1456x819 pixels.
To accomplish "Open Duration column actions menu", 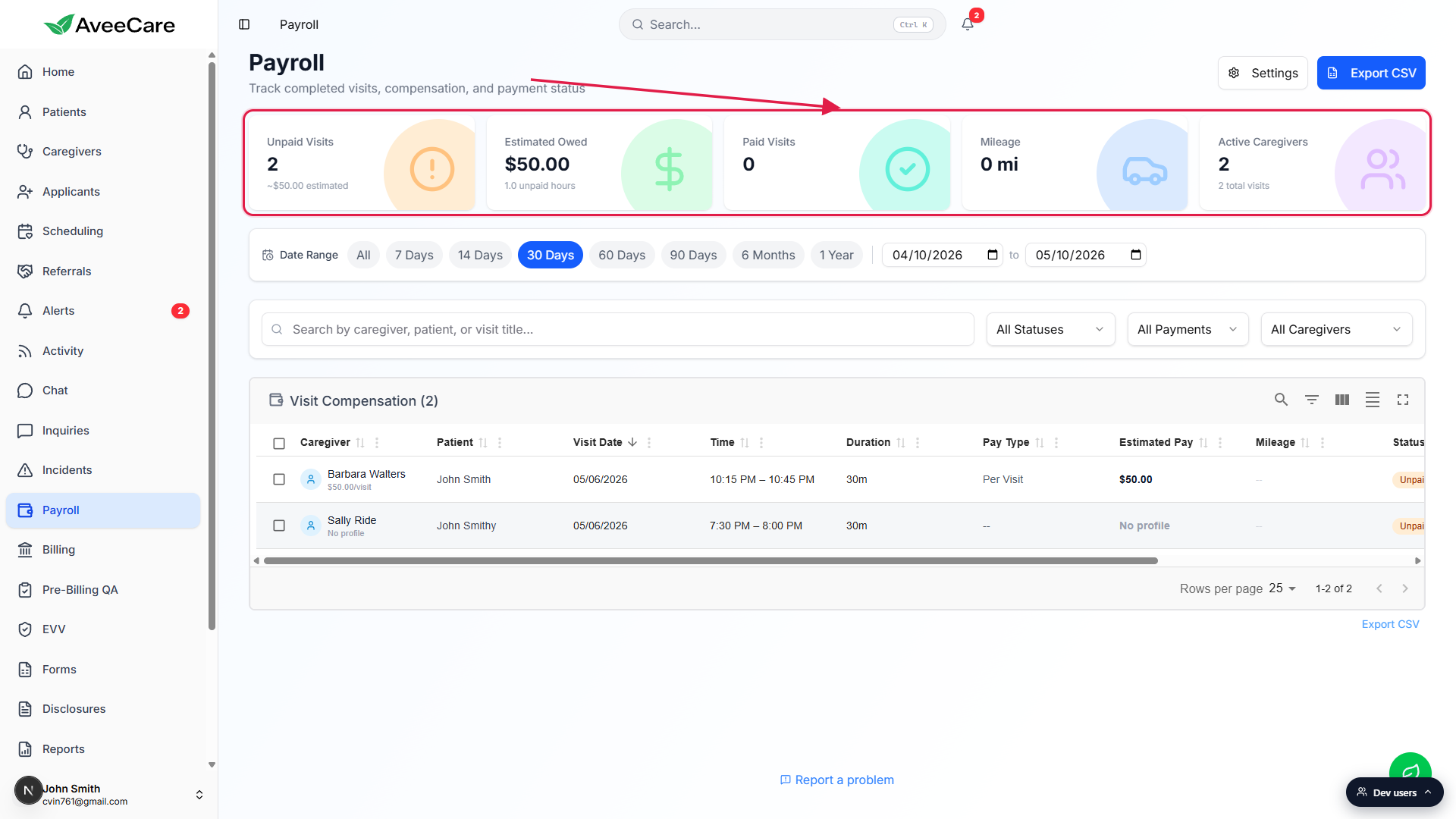I will 918,443.
